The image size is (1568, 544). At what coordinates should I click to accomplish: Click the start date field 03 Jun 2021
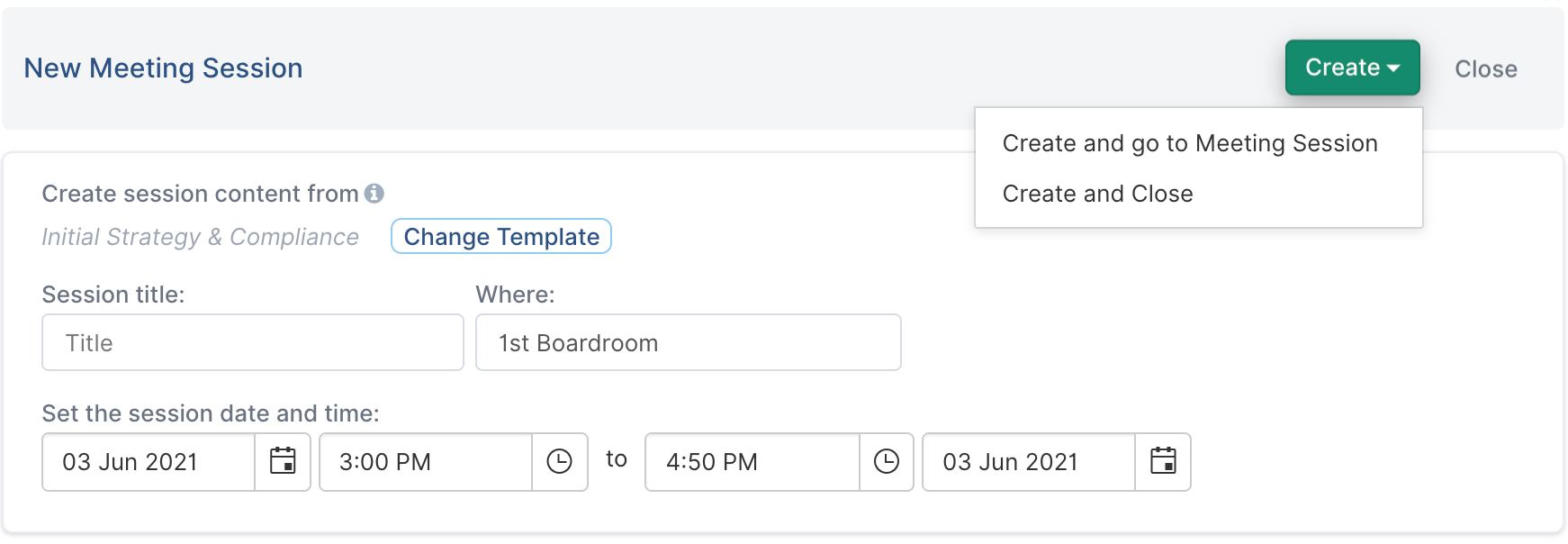(149, 462)
